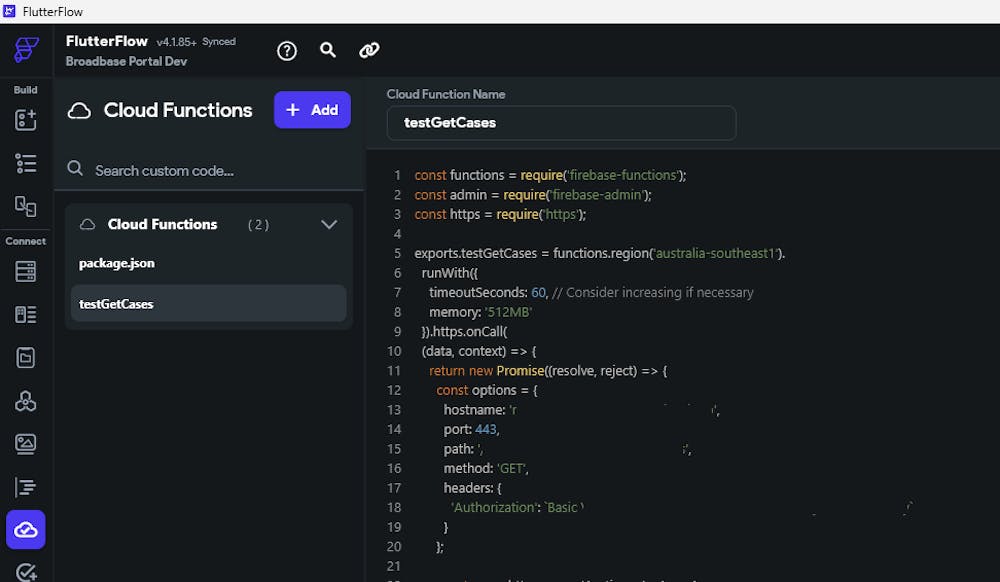Open the Storyboard icon in sidebar
Screen dimensions: 1000x582
click(x=26, y=206)
